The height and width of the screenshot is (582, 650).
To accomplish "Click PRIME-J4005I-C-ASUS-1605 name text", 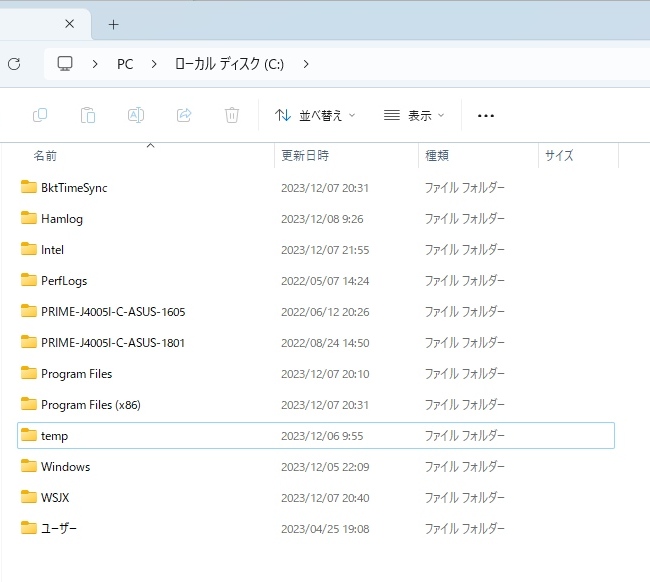I will tap(113, 312).
